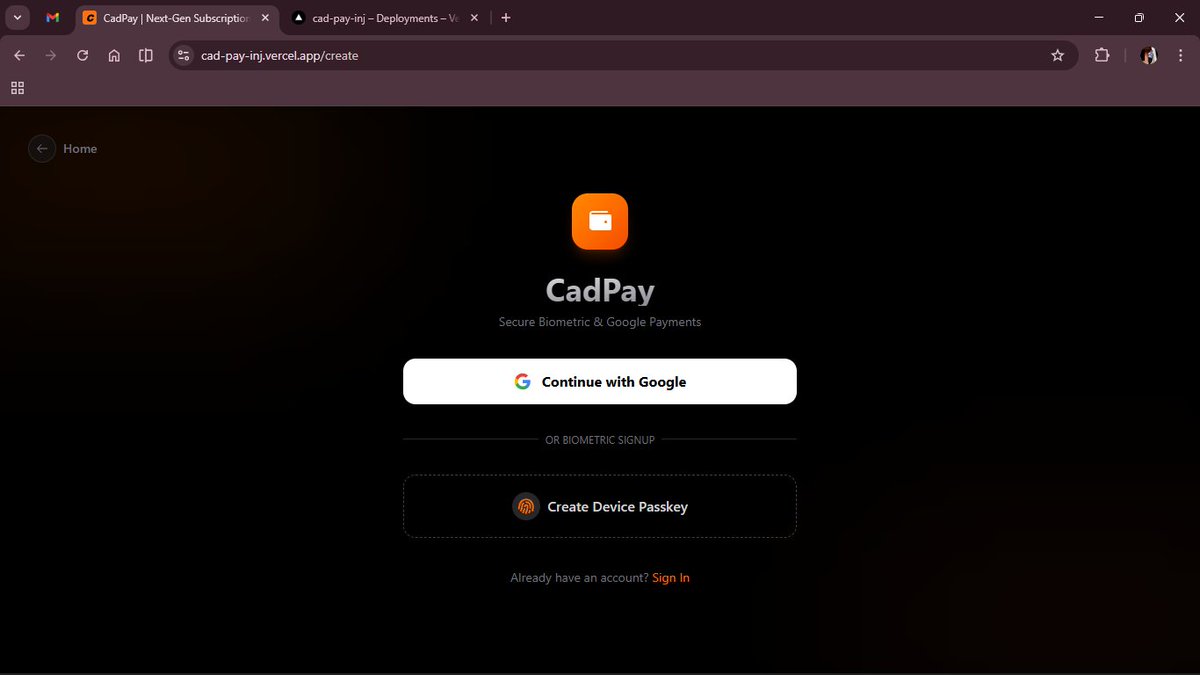The width and height of the screenshot is (1200, 675).
Task: Restore down the browser window
Action: [1139, 17]
